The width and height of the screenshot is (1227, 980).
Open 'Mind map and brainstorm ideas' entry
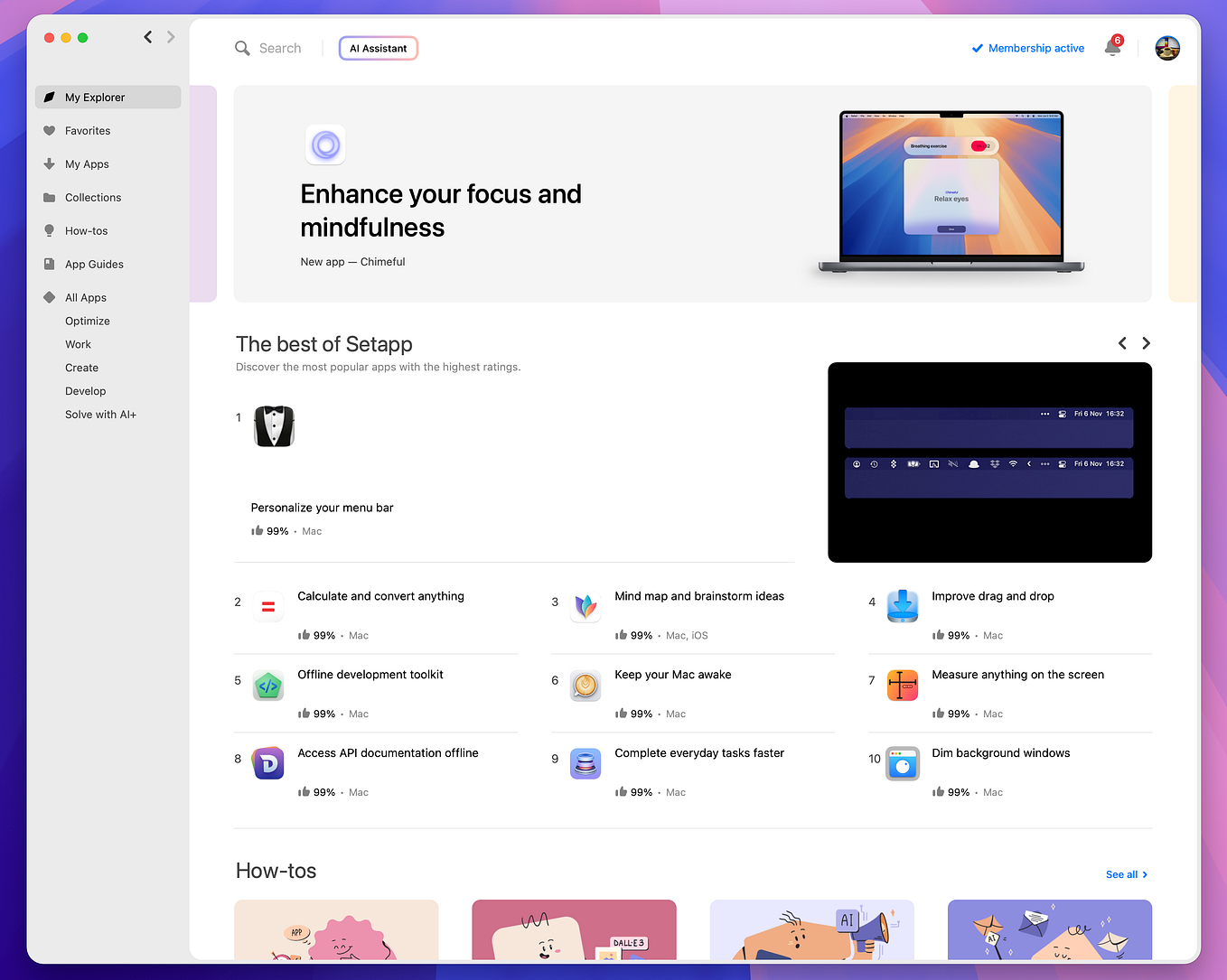[x=699, y=597]
